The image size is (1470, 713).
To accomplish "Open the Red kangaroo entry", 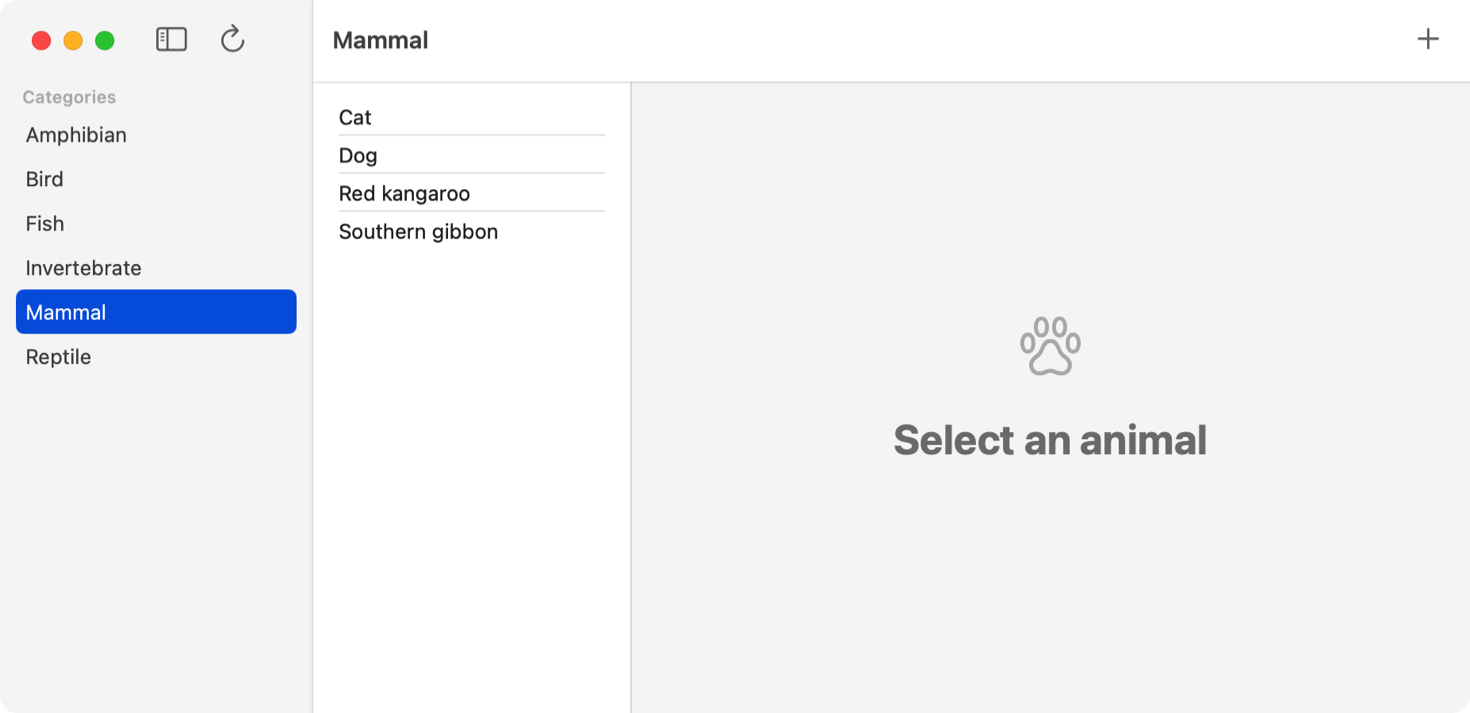I will (x=404, y=193).
